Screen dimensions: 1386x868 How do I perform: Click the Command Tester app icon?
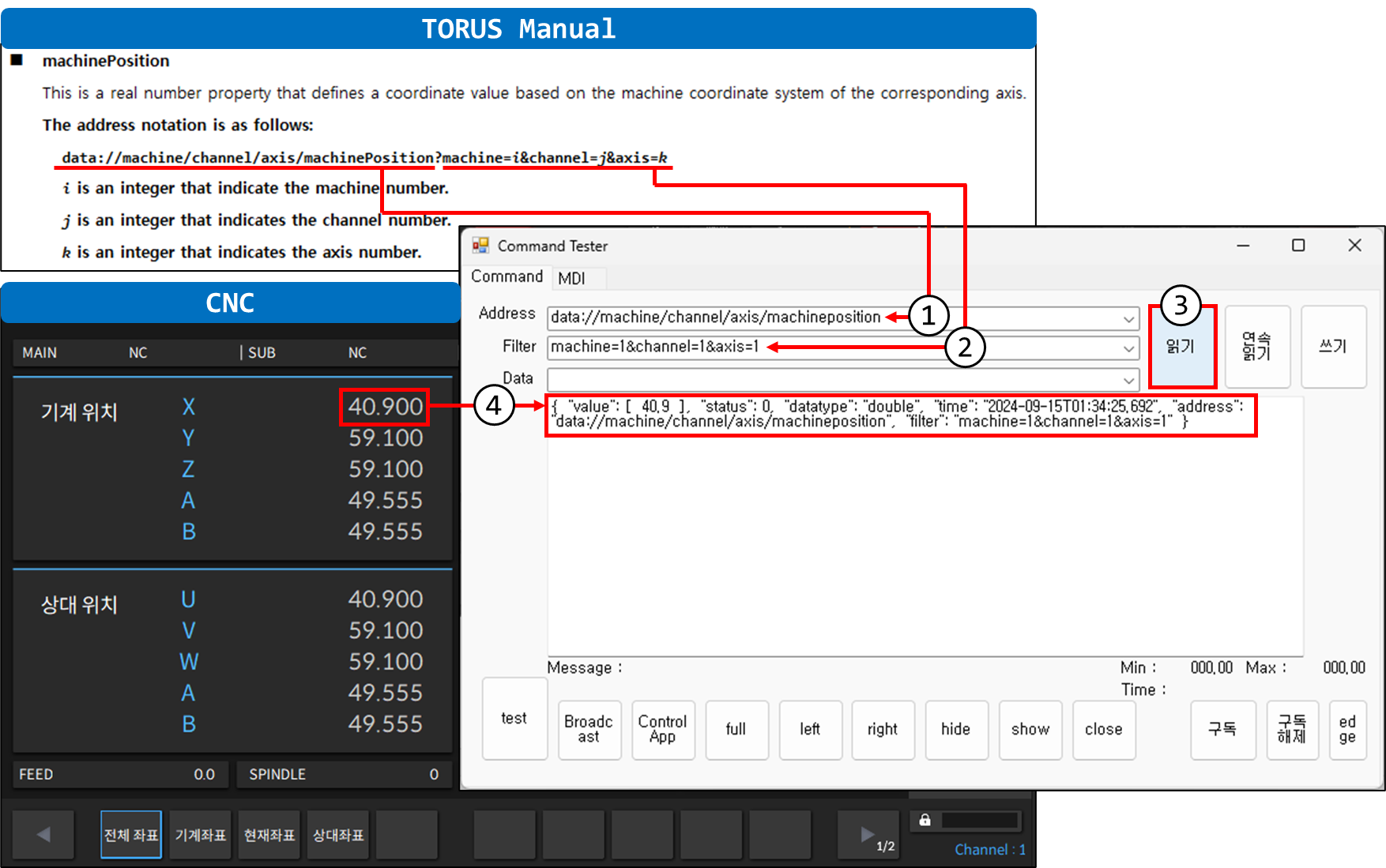pos(480,246)
